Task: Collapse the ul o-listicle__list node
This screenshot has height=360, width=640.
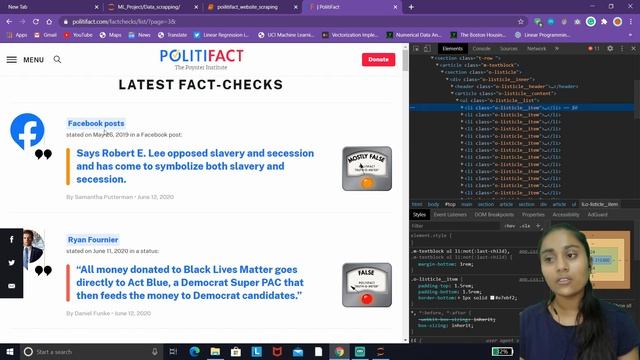Action: coord(457,100)
